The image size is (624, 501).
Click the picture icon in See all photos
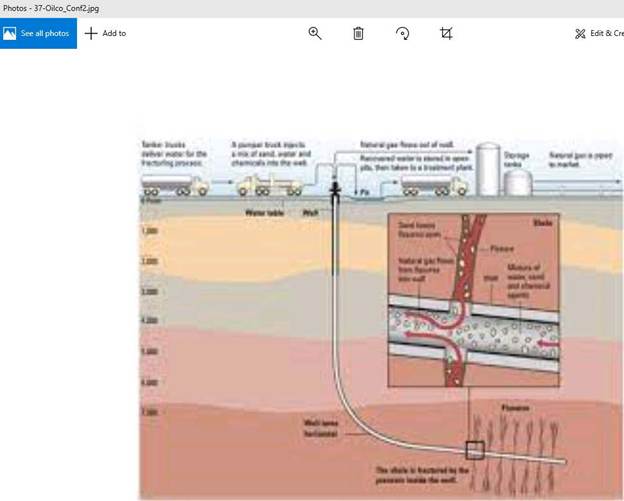[x=10, y=33]
